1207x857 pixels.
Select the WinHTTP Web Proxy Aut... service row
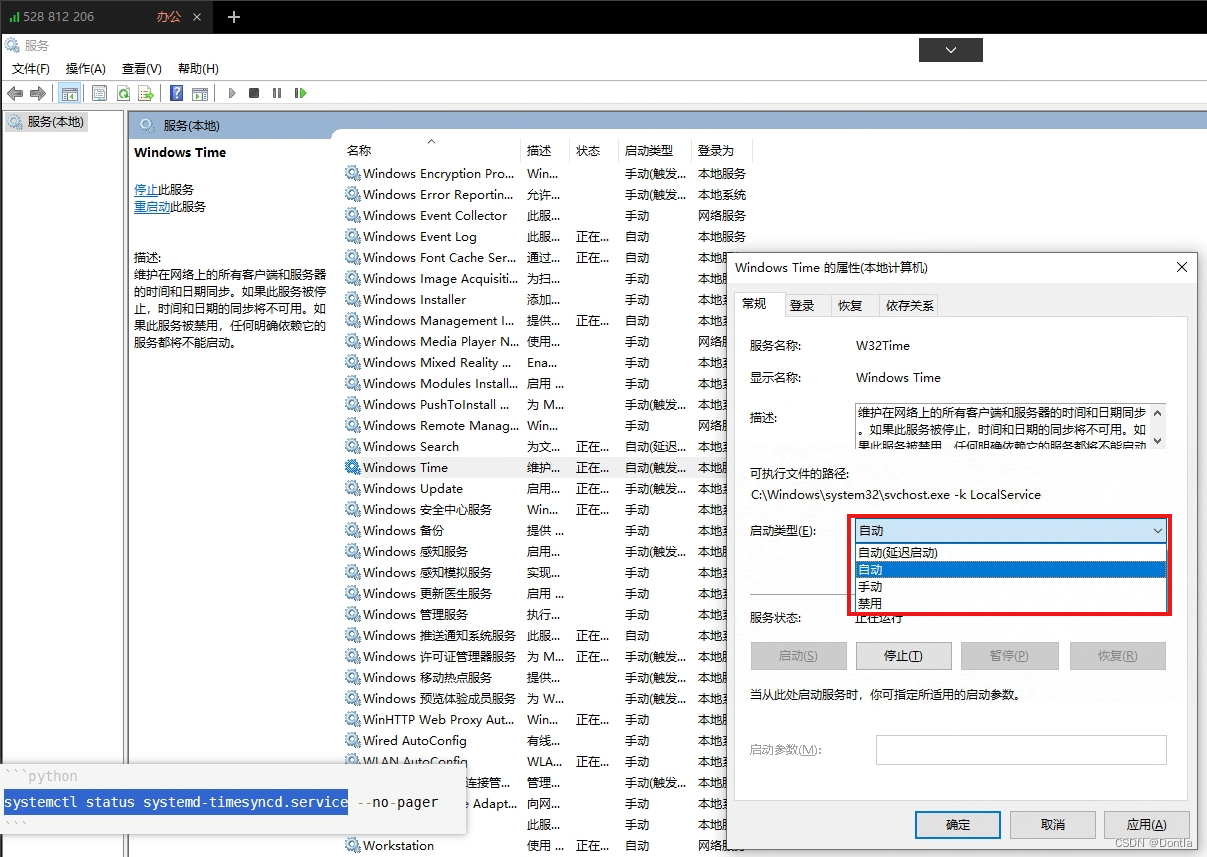[x=536, y=719]
